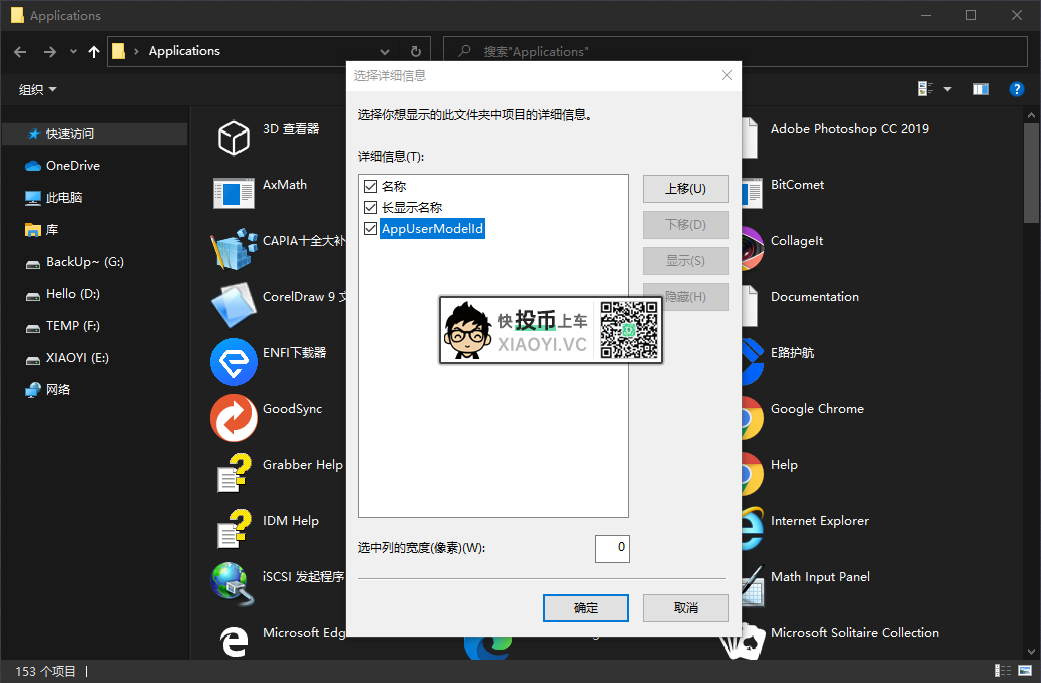
Task: Click the 确定 button
Action: tap(586, 607)
